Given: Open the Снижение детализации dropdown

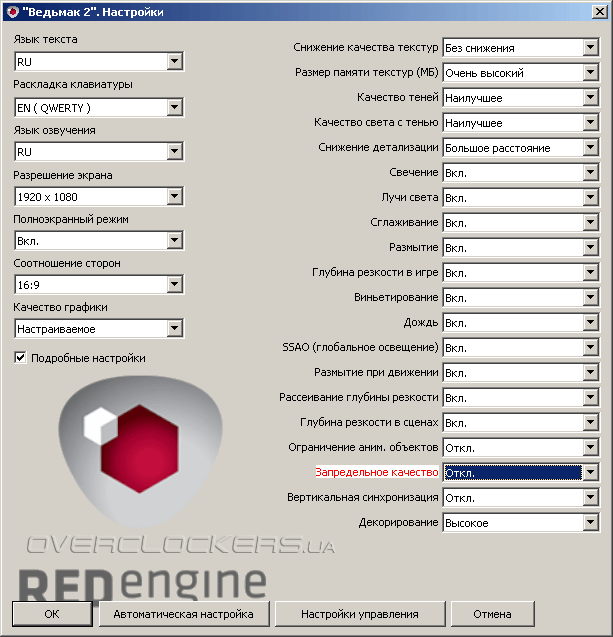Looking at the screenshot, I should 521,147.
